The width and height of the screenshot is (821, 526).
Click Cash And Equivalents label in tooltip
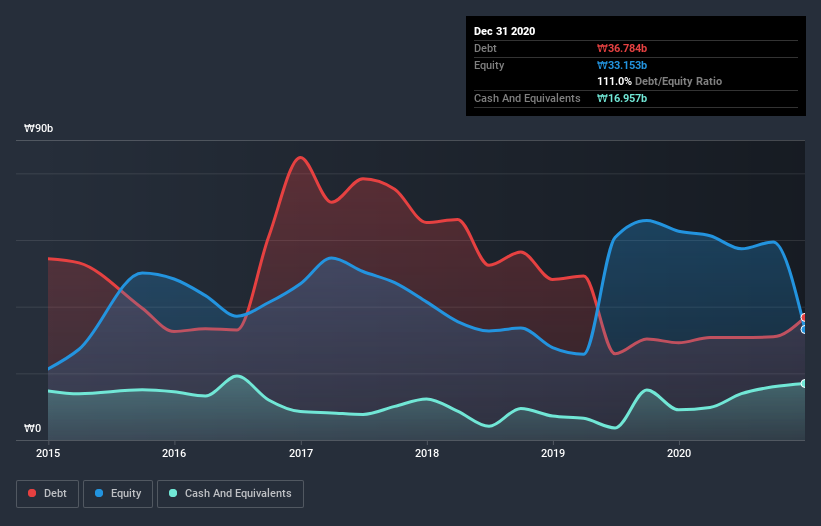(x=527, y=98)
